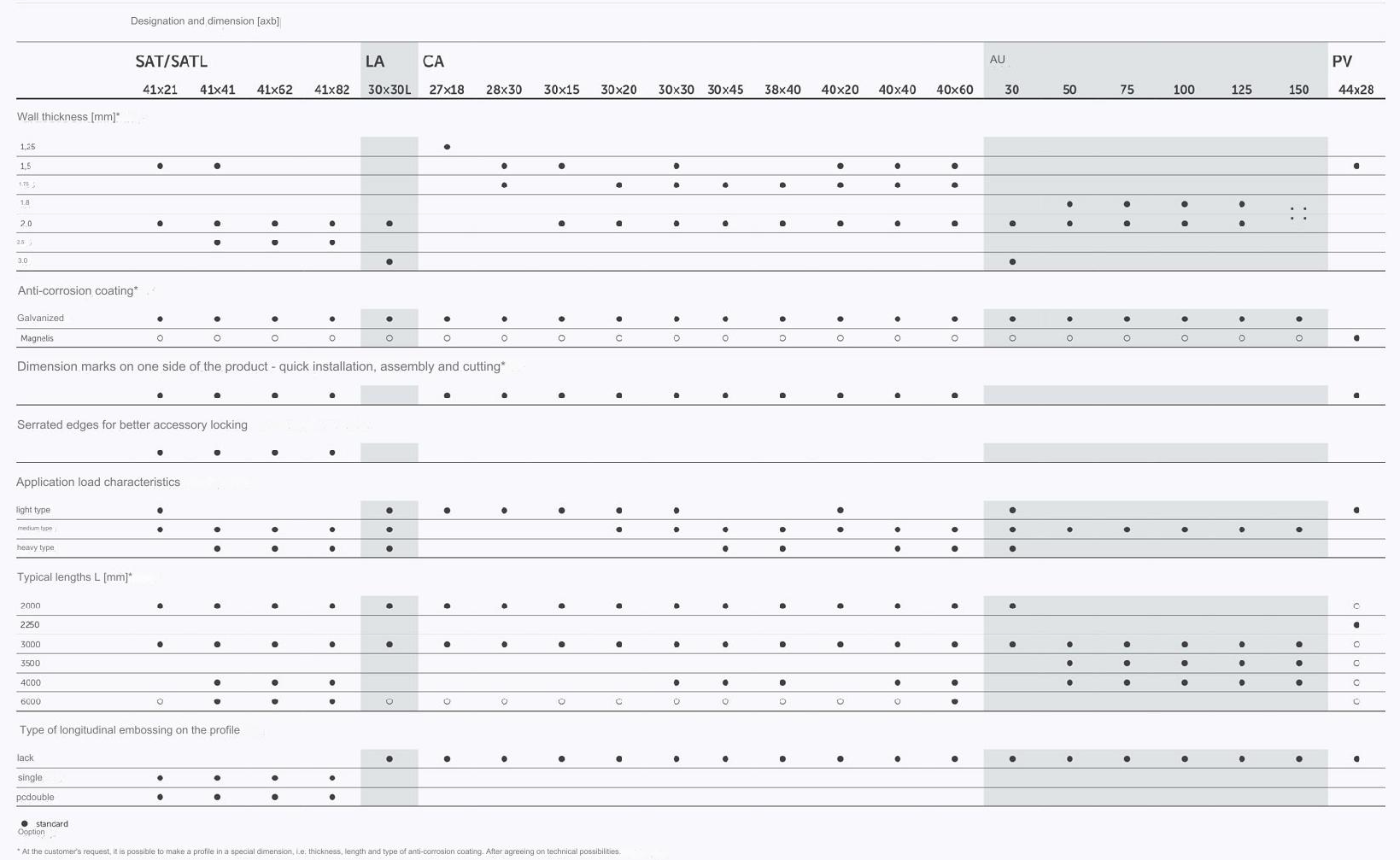Screen dimensions: 1400x860
Task: Click the filled 2250 length dot under 44×28
Action: [x=1357, y=625]
